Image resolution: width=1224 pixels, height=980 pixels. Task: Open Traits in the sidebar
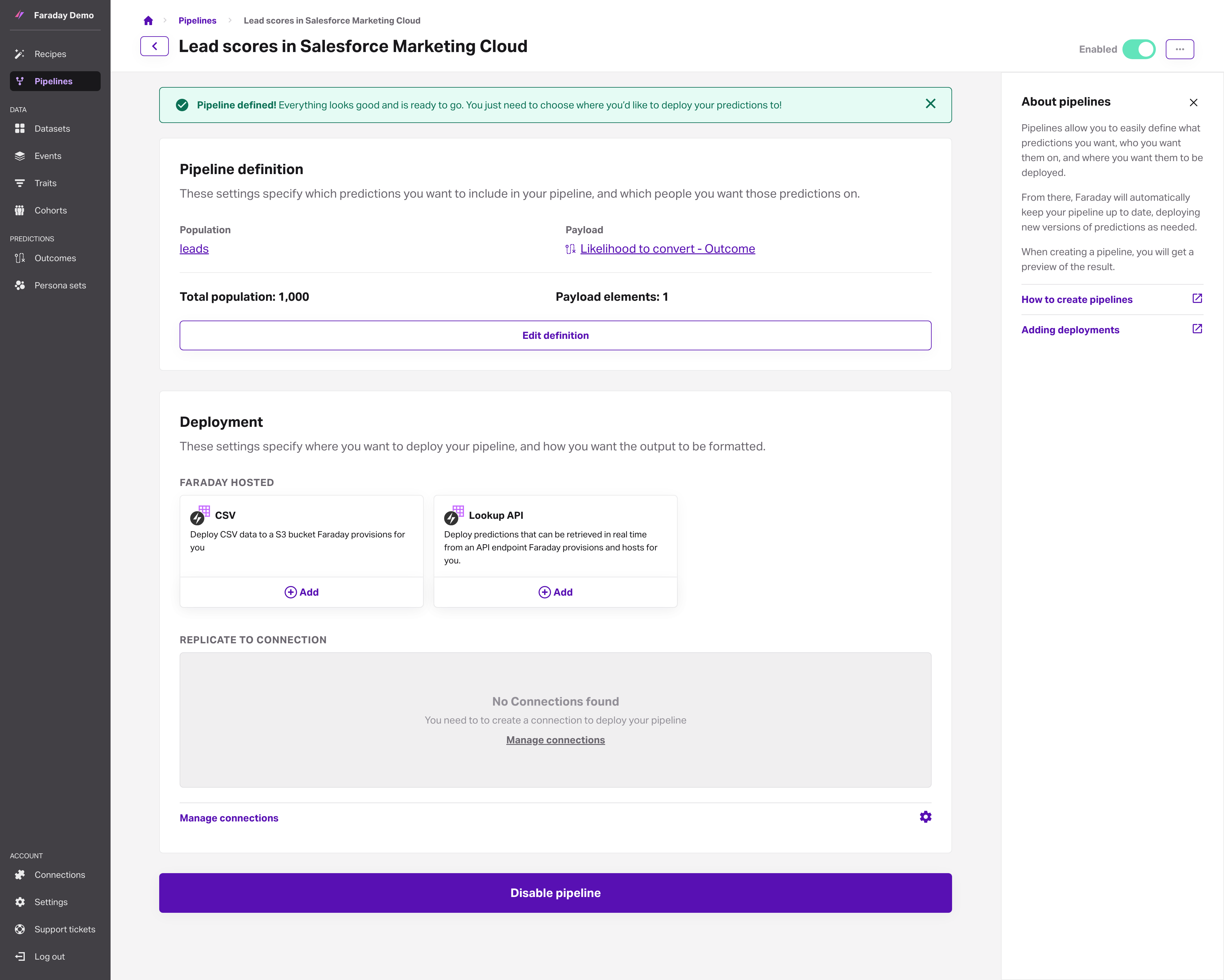[x=55, y=183]
